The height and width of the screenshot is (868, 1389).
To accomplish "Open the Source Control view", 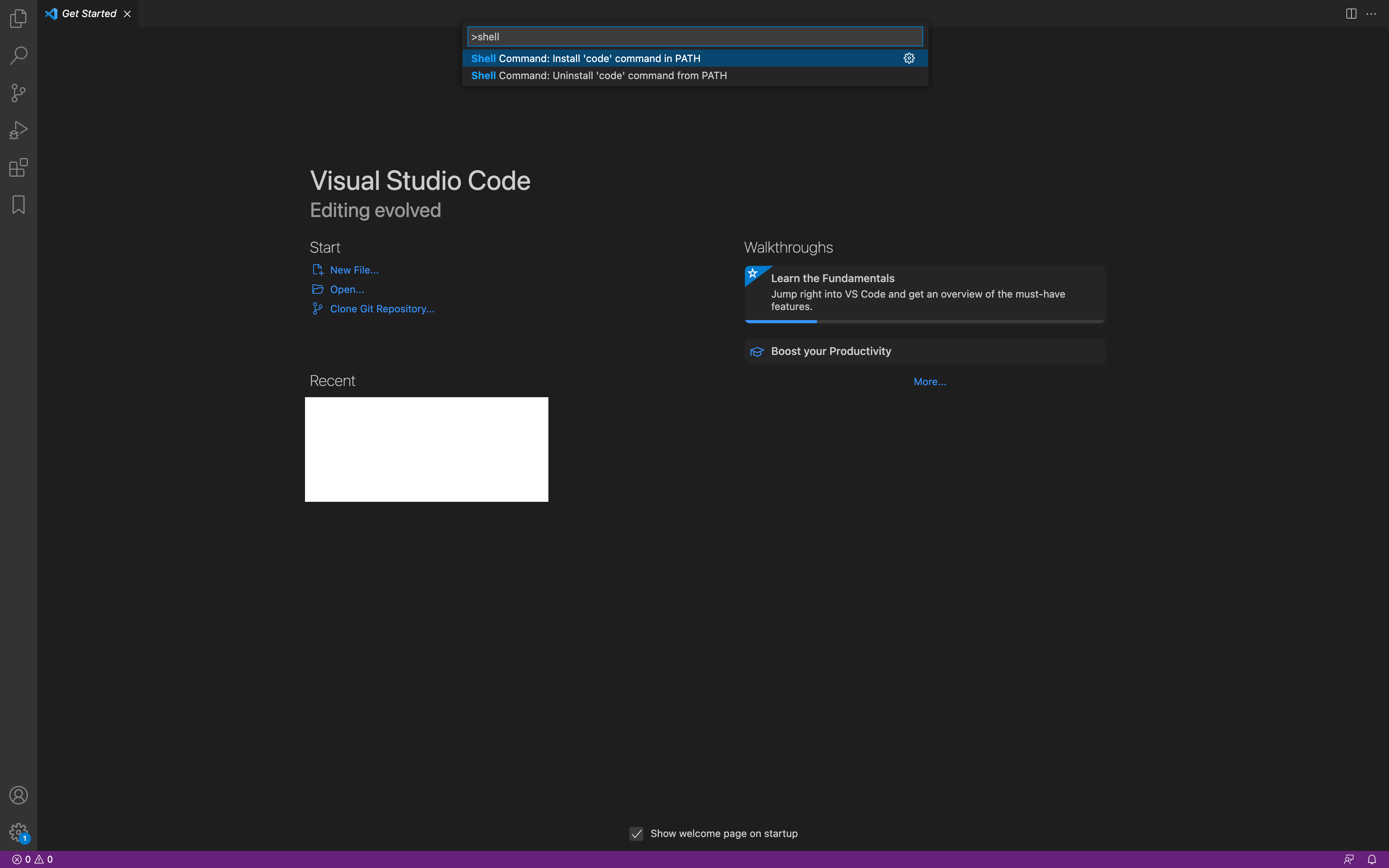I will pos(18,93).
